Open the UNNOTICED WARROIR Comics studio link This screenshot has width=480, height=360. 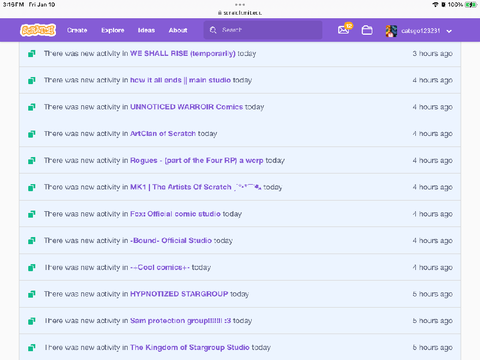point(186,107)
